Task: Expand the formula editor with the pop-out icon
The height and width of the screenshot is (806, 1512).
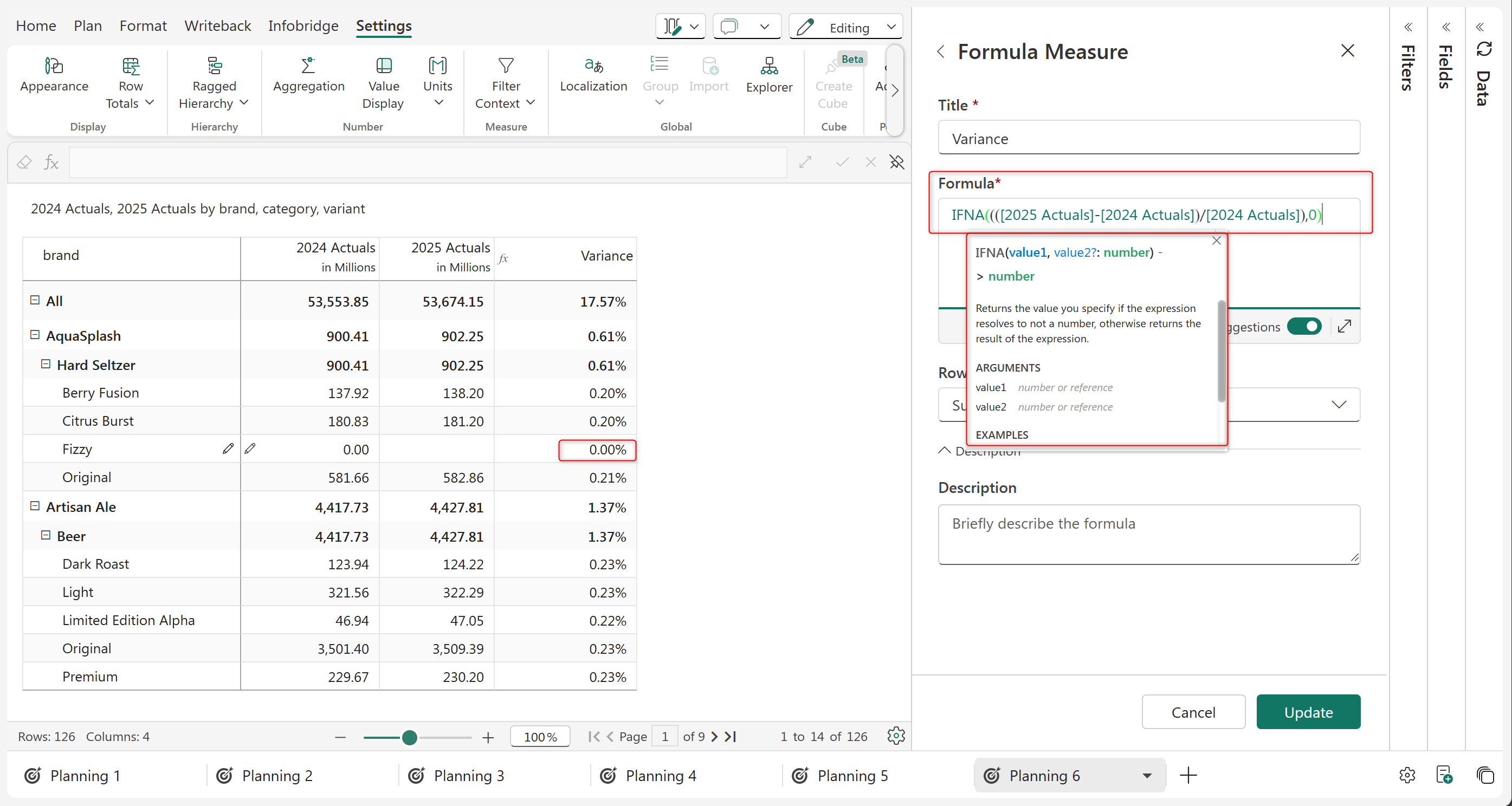Action: (1345, 326)
